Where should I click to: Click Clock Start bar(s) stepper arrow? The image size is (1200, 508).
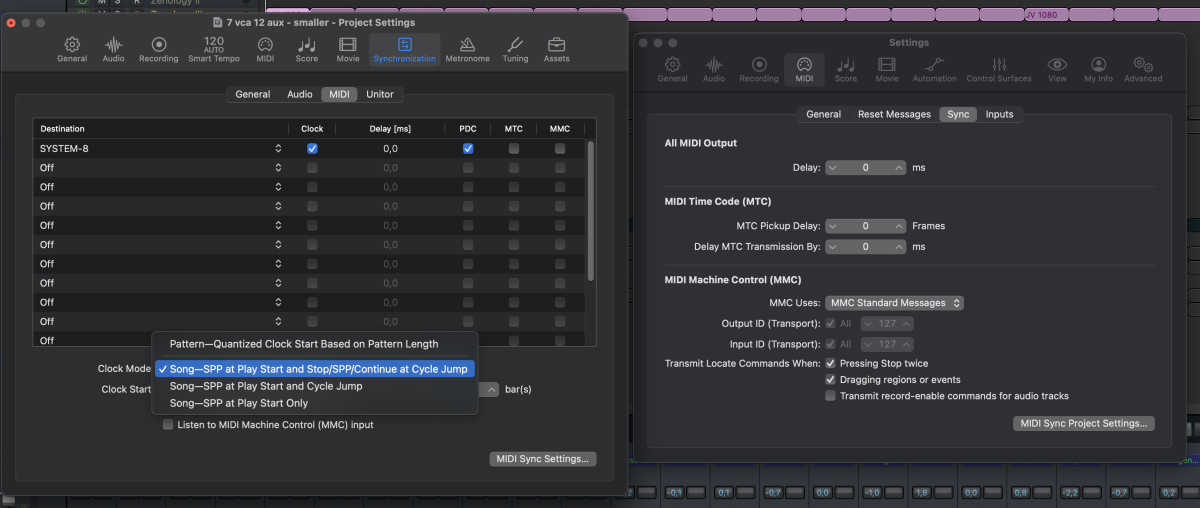(x=491, y=390)
